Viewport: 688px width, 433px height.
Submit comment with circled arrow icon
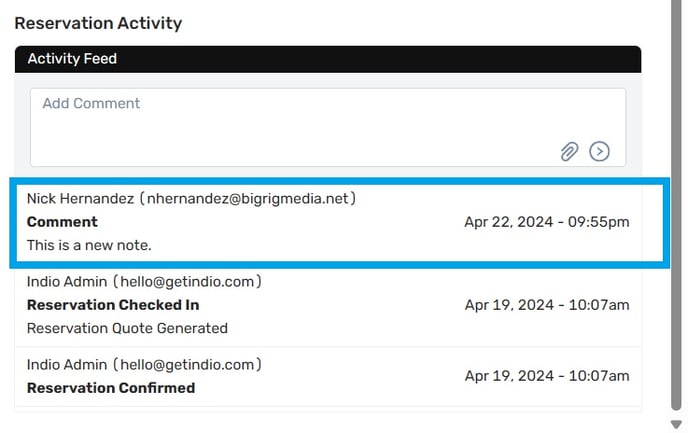[x=599, y=152]
